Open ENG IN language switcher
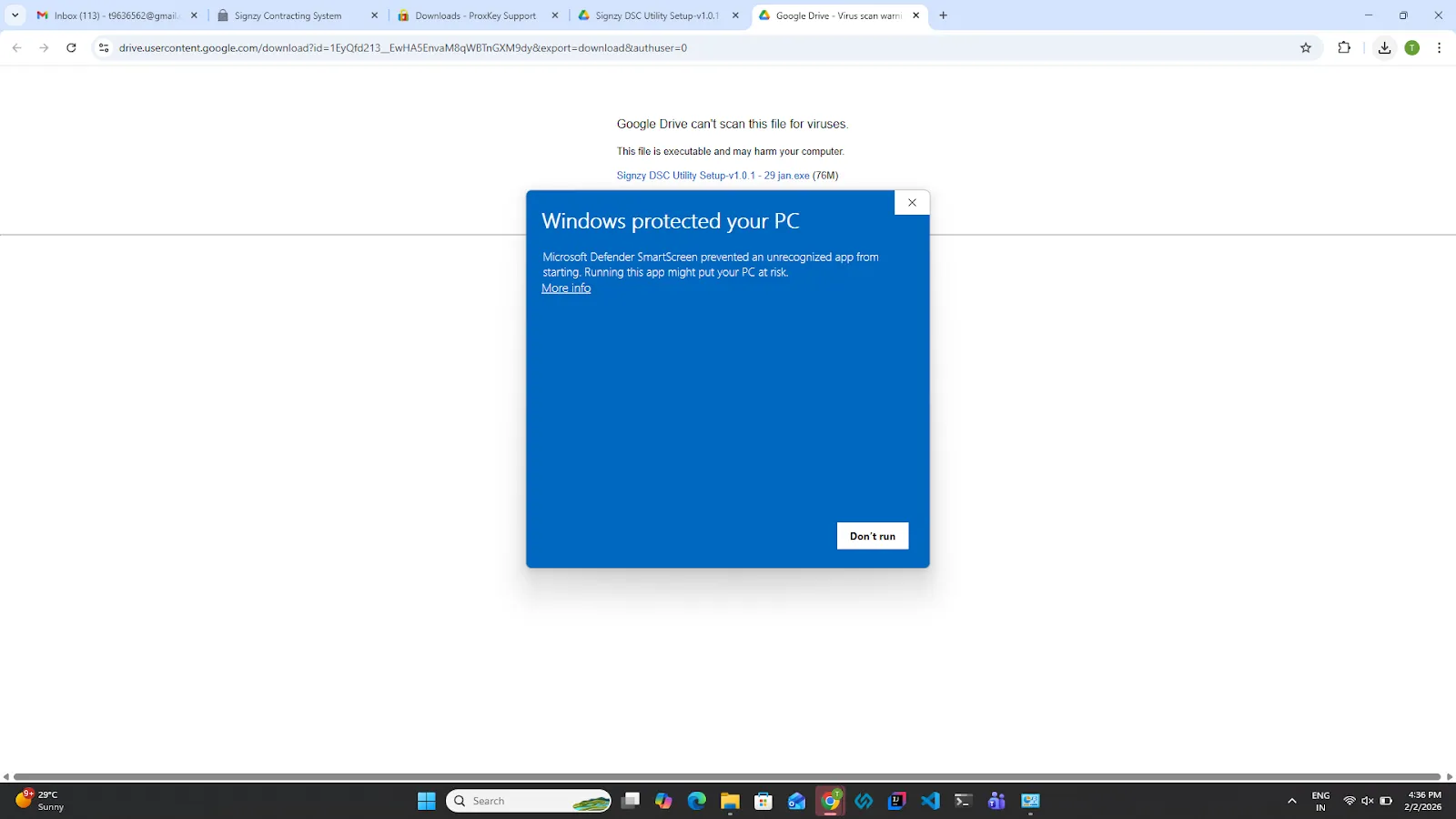This screenshot has height=819, width=1456. click(x=1320, y=801)
